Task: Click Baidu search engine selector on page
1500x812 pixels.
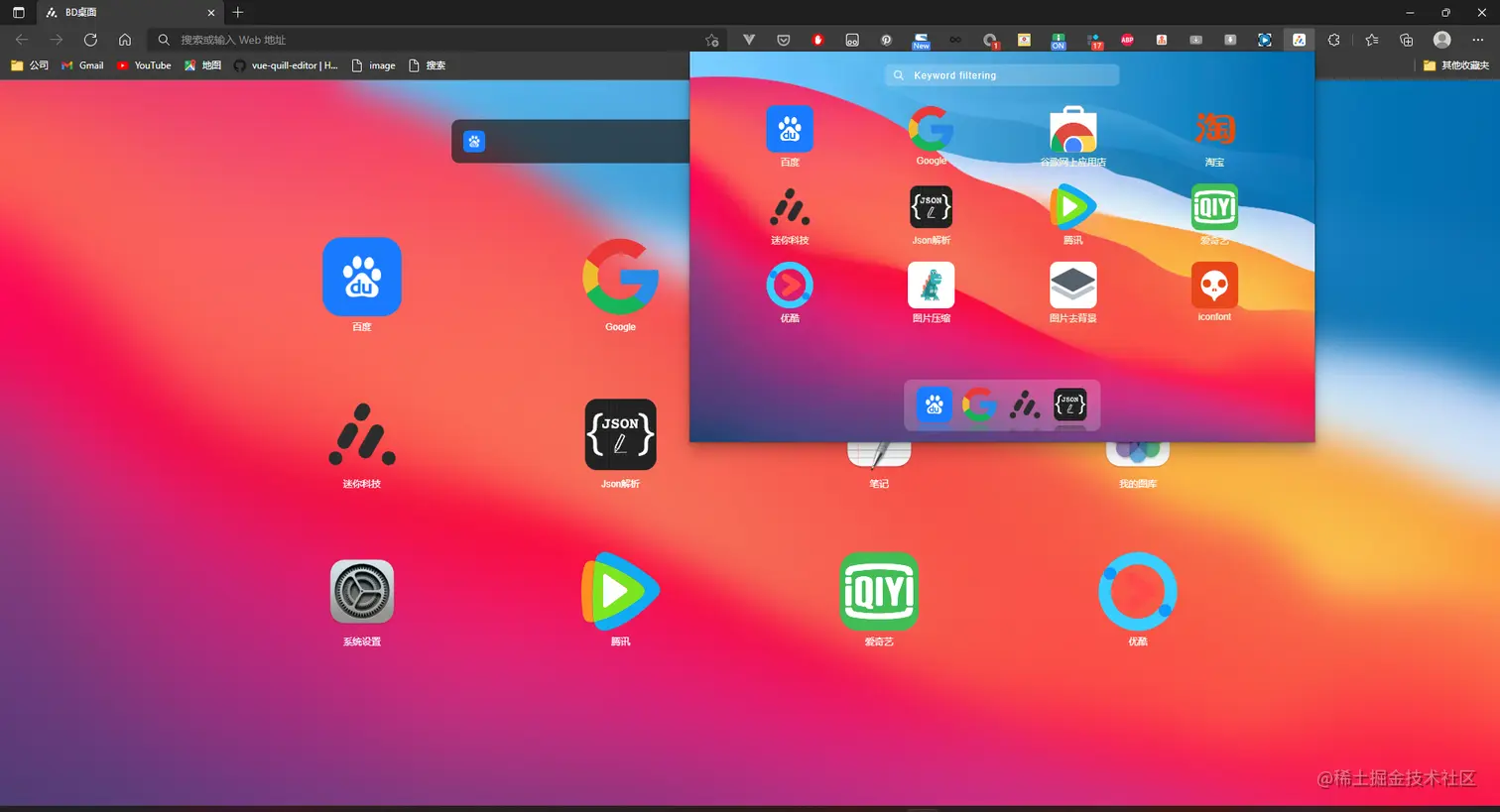Action: (x=474, y=142)
